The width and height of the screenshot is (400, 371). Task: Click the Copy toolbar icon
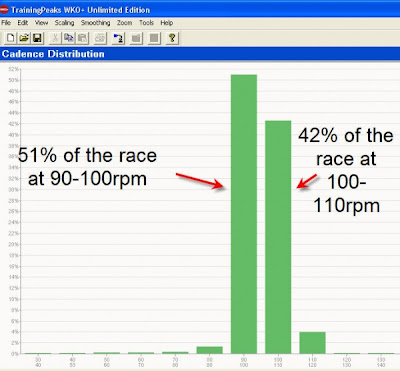69,38
